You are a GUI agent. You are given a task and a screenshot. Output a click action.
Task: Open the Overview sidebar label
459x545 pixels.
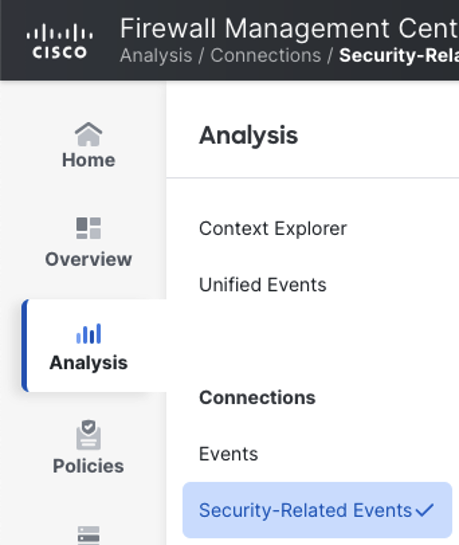[89, 259]
